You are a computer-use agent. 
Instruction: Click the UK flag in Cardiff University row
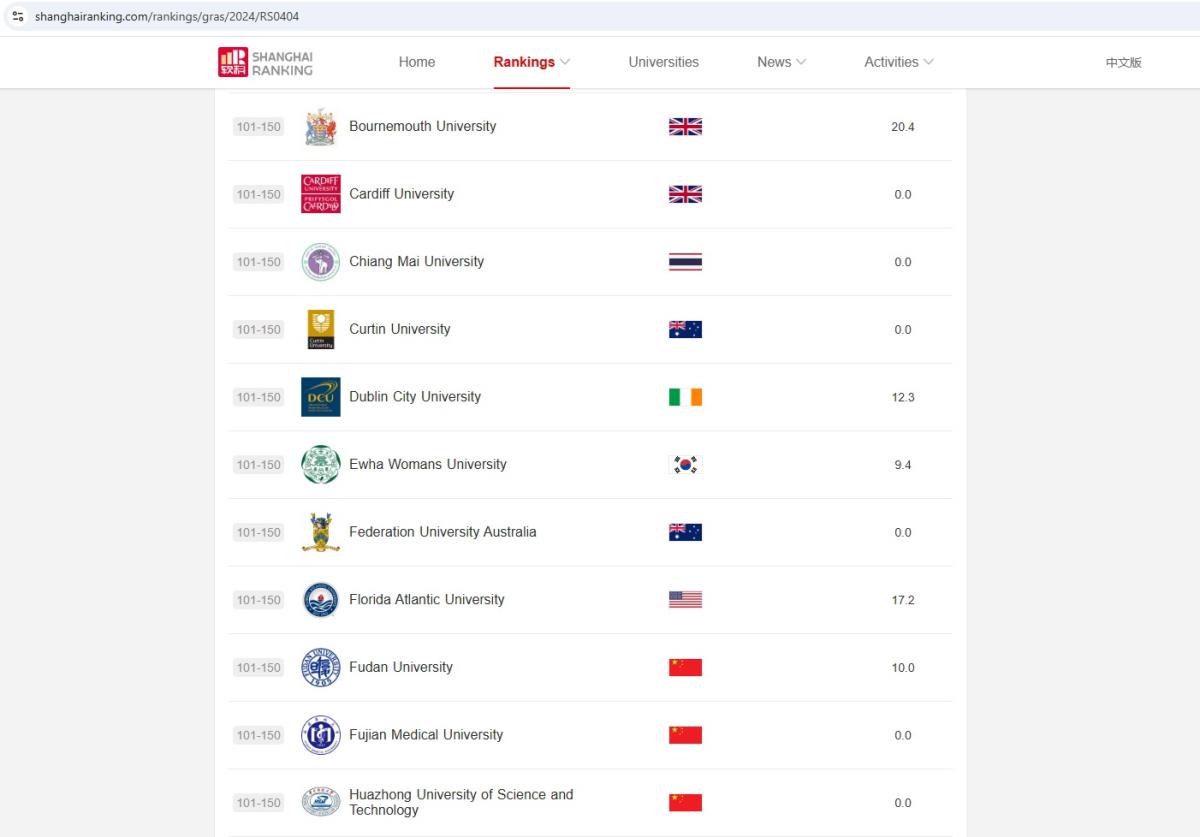(x=685, y=194)
